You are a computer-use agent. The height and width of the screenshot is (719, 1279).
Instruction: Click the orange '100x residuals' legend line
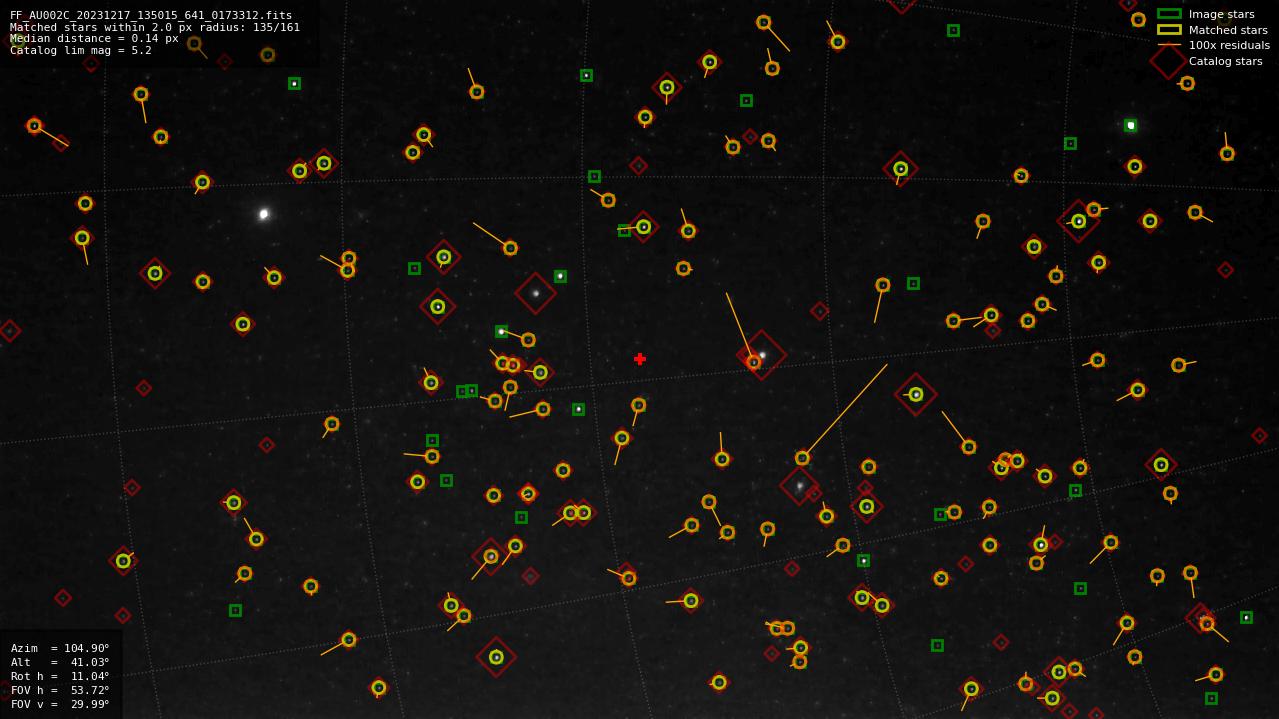tap(1169, 45)
